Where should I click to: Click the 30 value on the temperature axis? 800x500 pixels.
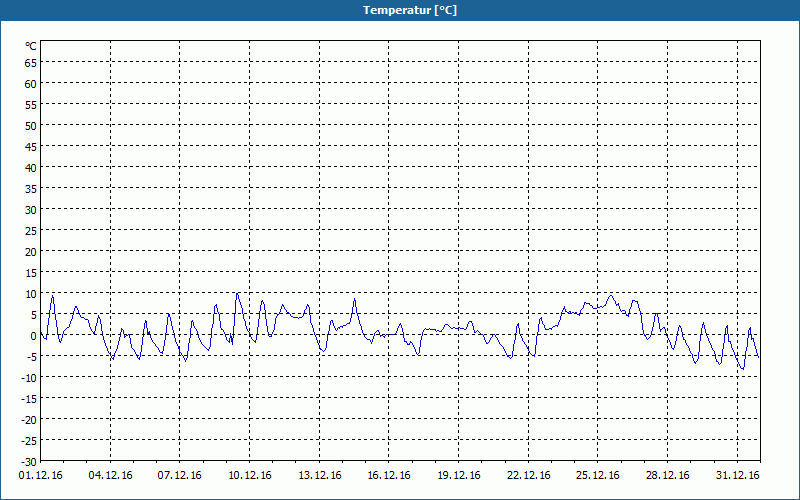click(31, 210)
